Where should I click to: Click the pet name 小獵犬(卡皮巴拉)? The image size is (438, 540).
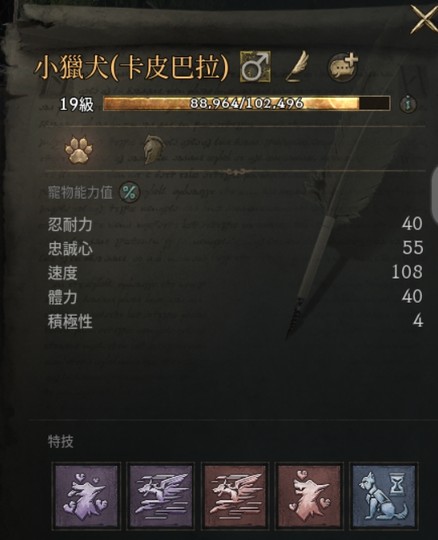click(x=131, y=67)
